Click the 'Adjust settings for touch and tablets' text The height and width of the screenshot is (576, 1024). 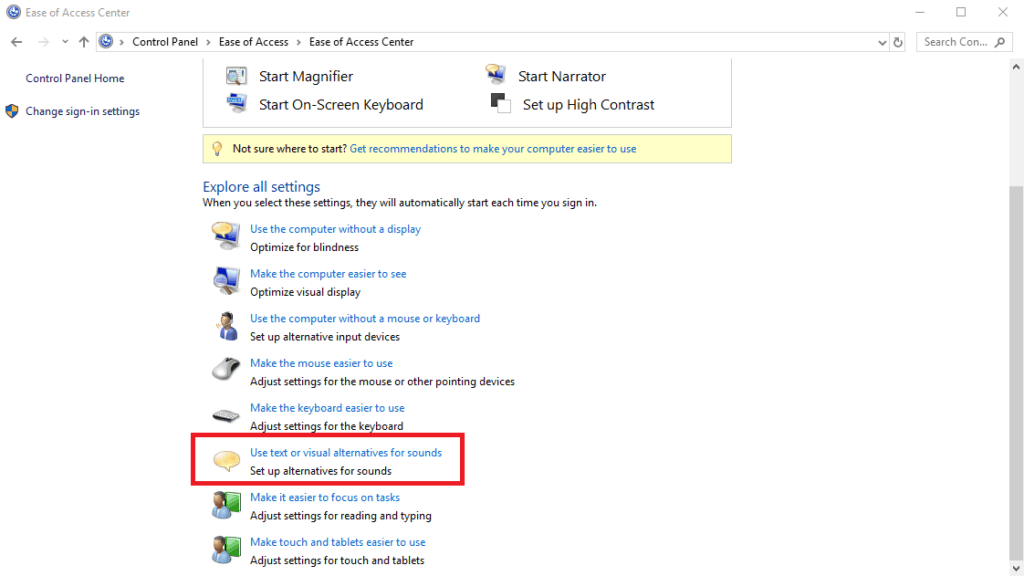[337, 560]
